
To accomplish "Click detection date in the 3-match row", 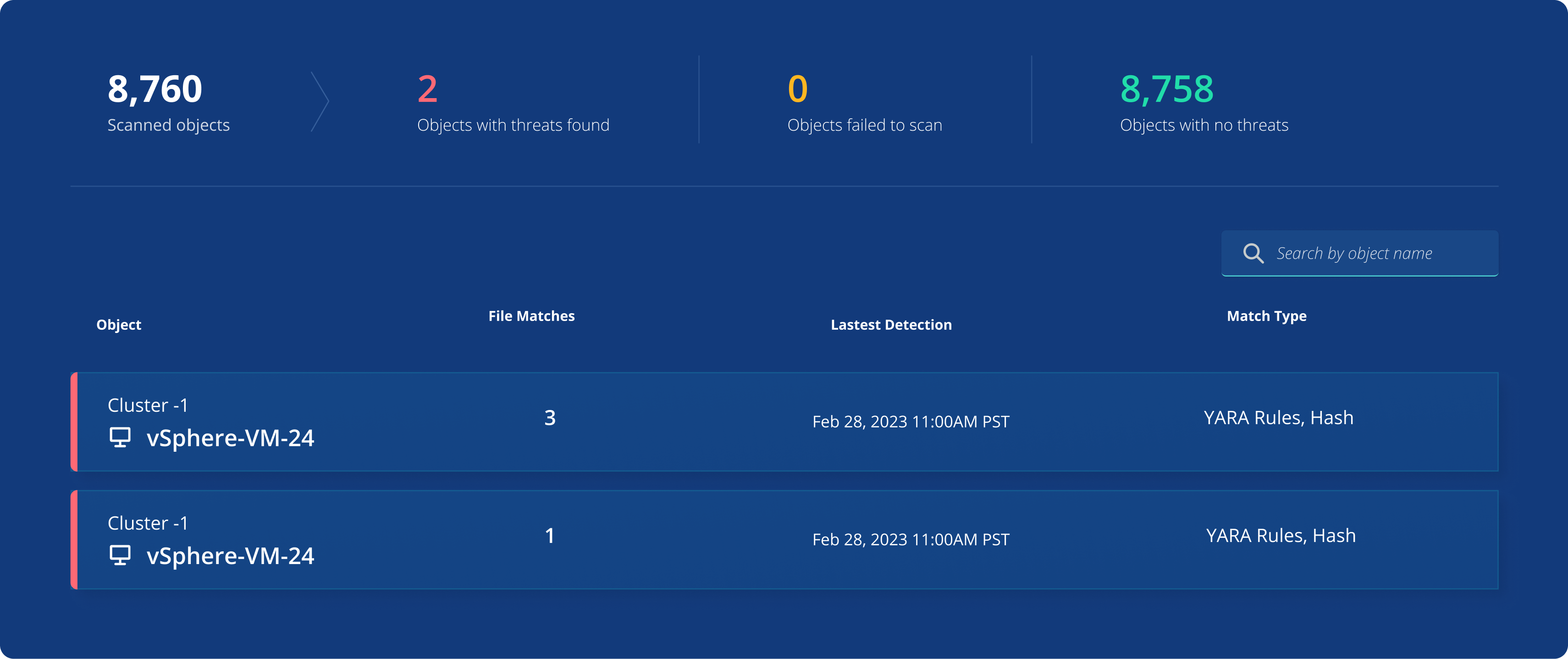I will (x=911, y=421).
